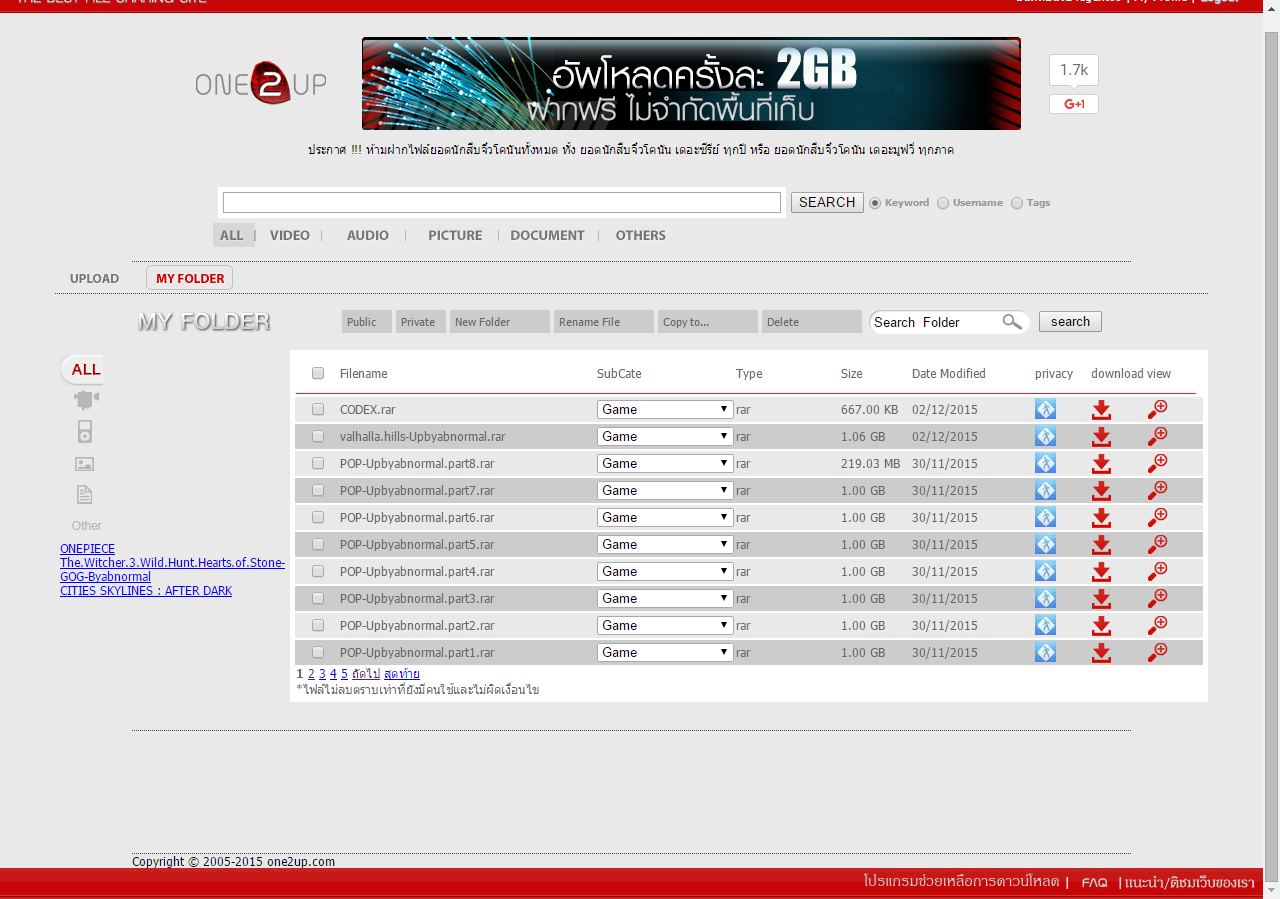Tick the select-all checkbox in table header
This screenshot has height=899, width=1280.
point(318,373)
